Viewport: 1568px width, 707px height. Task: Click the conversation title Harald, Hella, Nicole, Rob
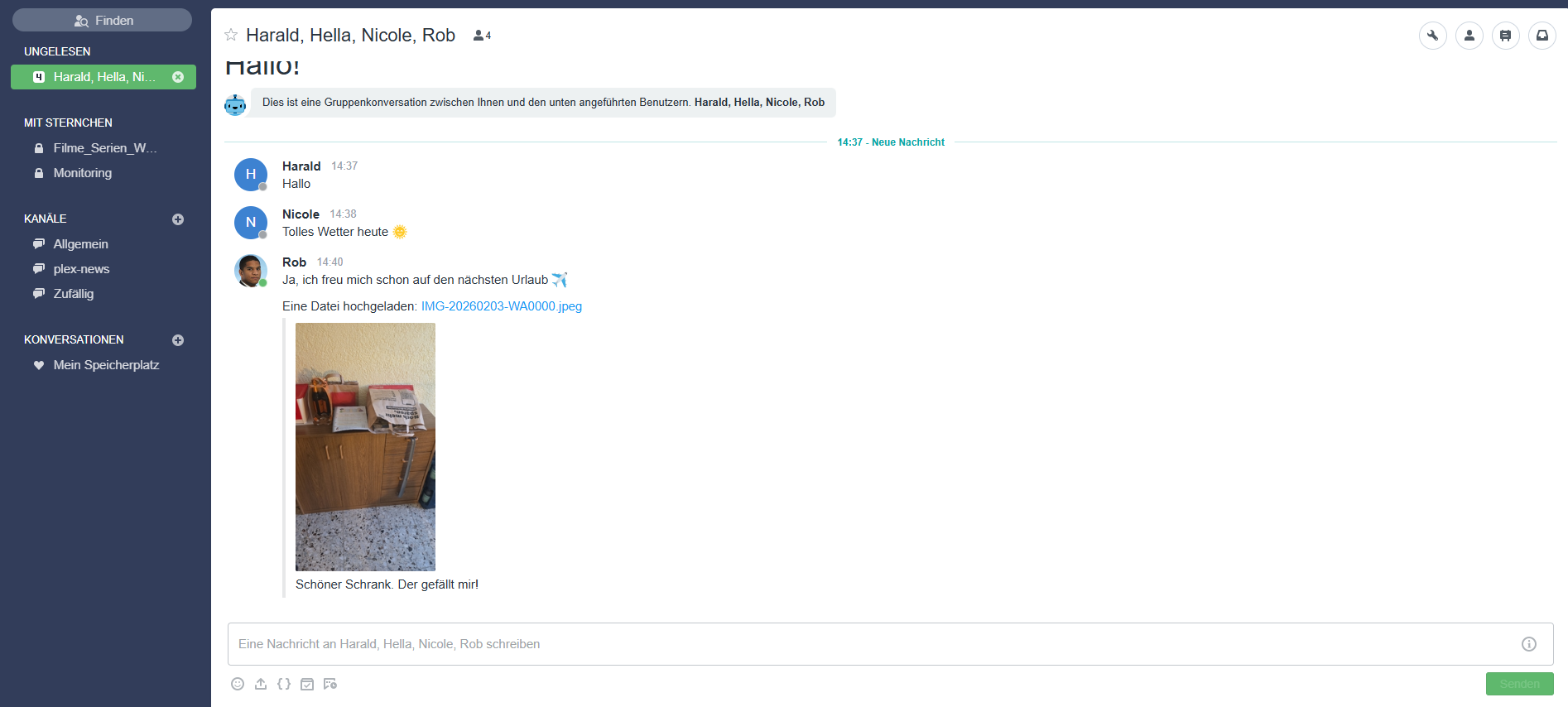point(350,35)
